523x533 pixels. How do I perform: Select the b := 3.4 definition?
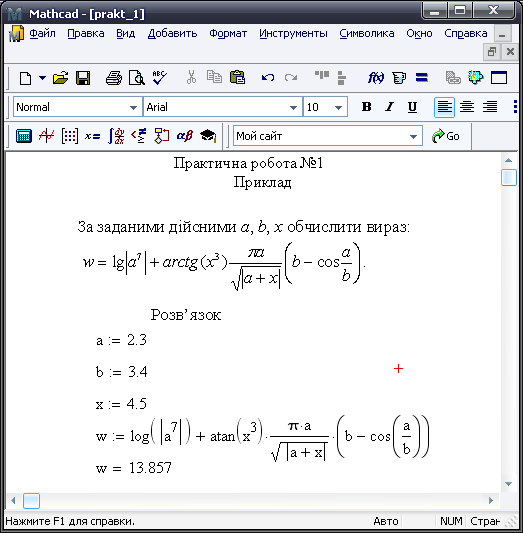122,372
